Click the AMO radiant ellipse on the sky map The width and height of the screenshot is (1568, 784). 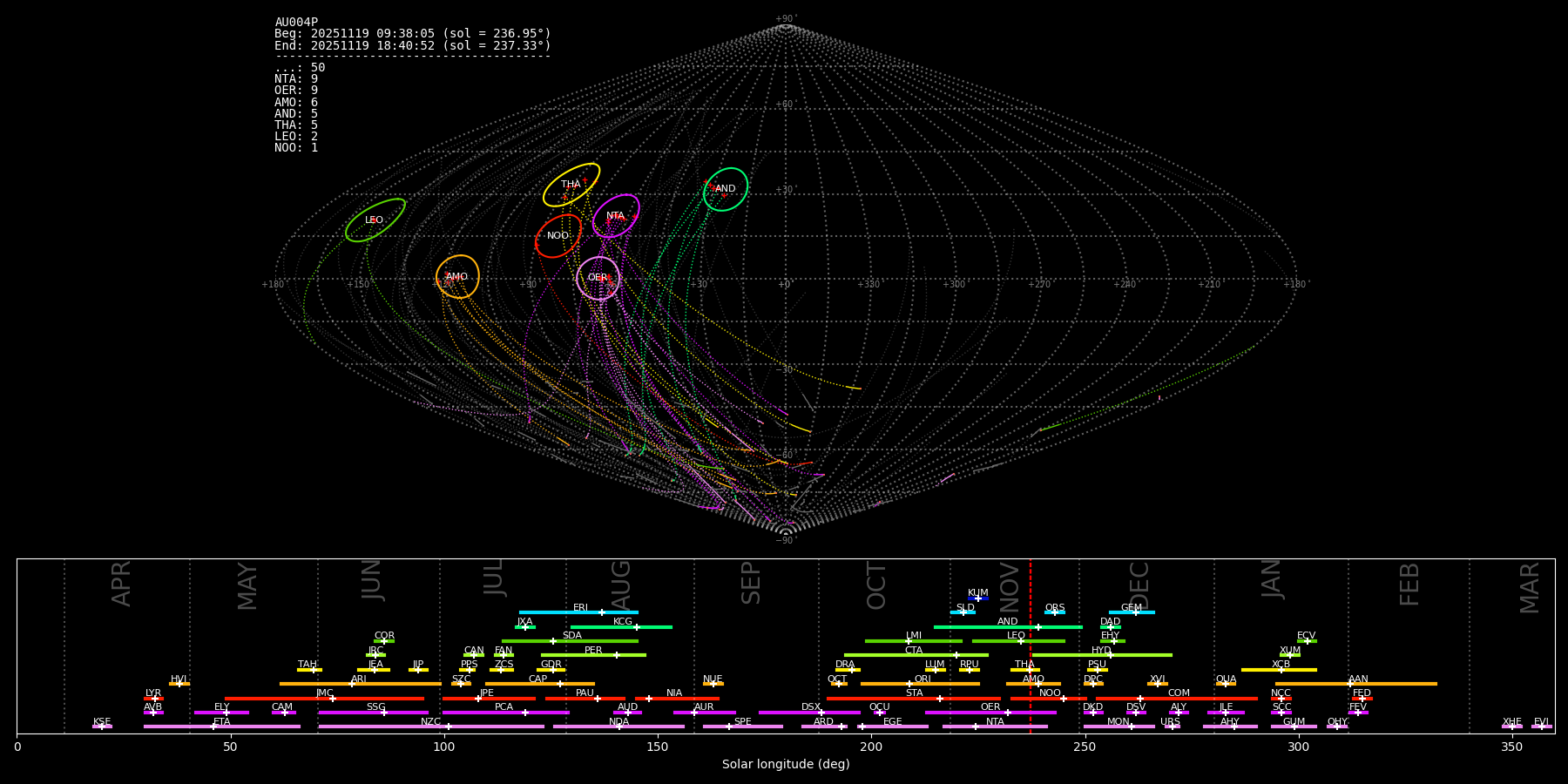tap(457, 277)
